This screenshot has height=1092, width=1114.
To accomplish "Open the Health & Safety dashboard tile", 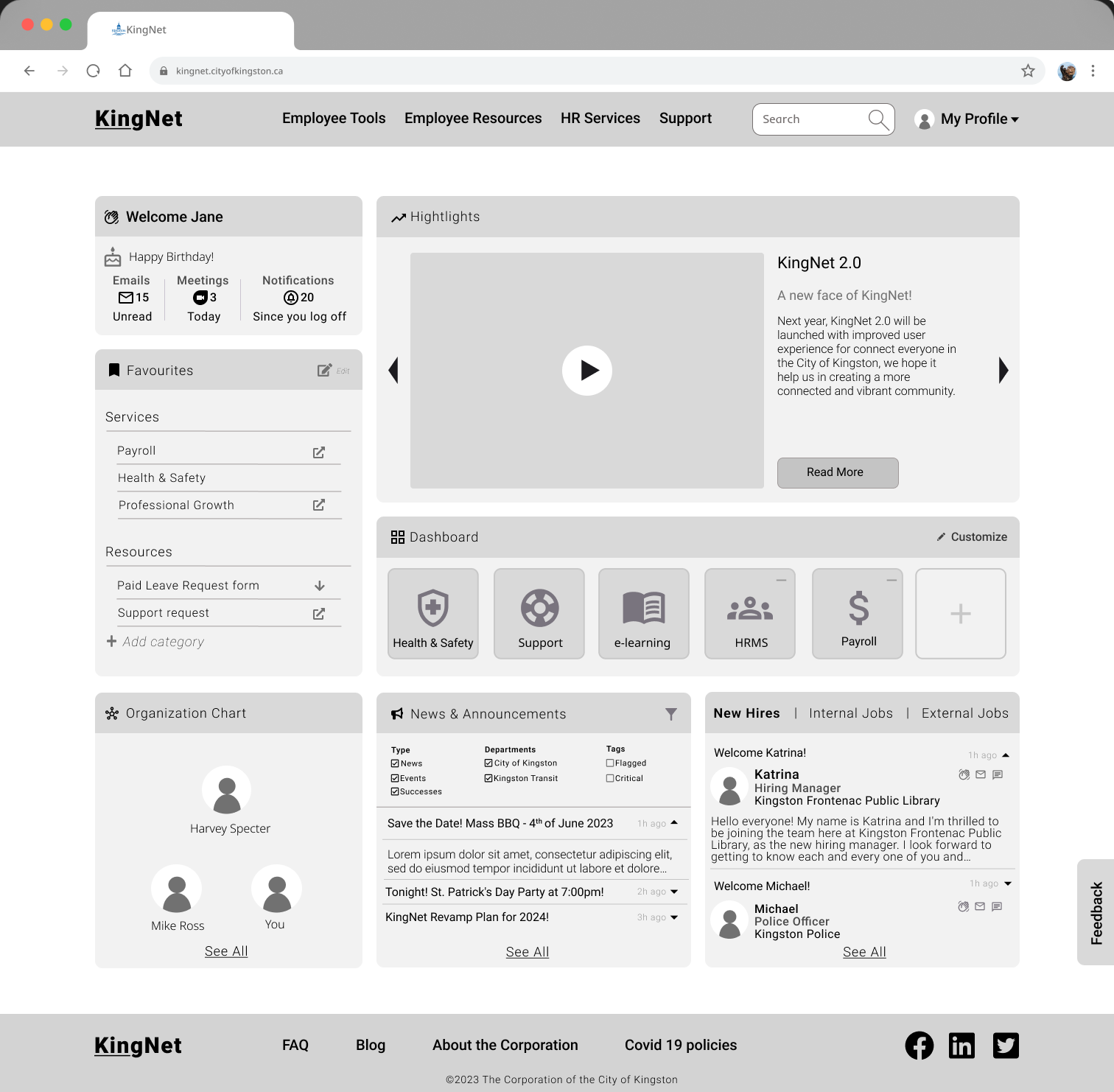I will (432, 613).
